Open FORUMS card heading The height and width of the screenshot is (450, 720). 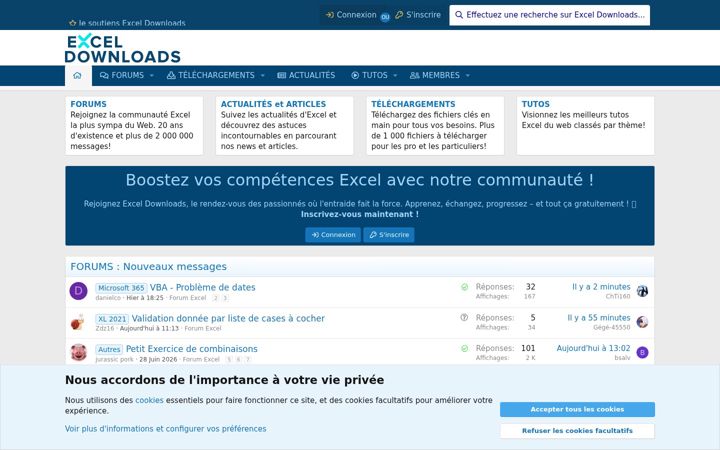[x=88, y=104]
